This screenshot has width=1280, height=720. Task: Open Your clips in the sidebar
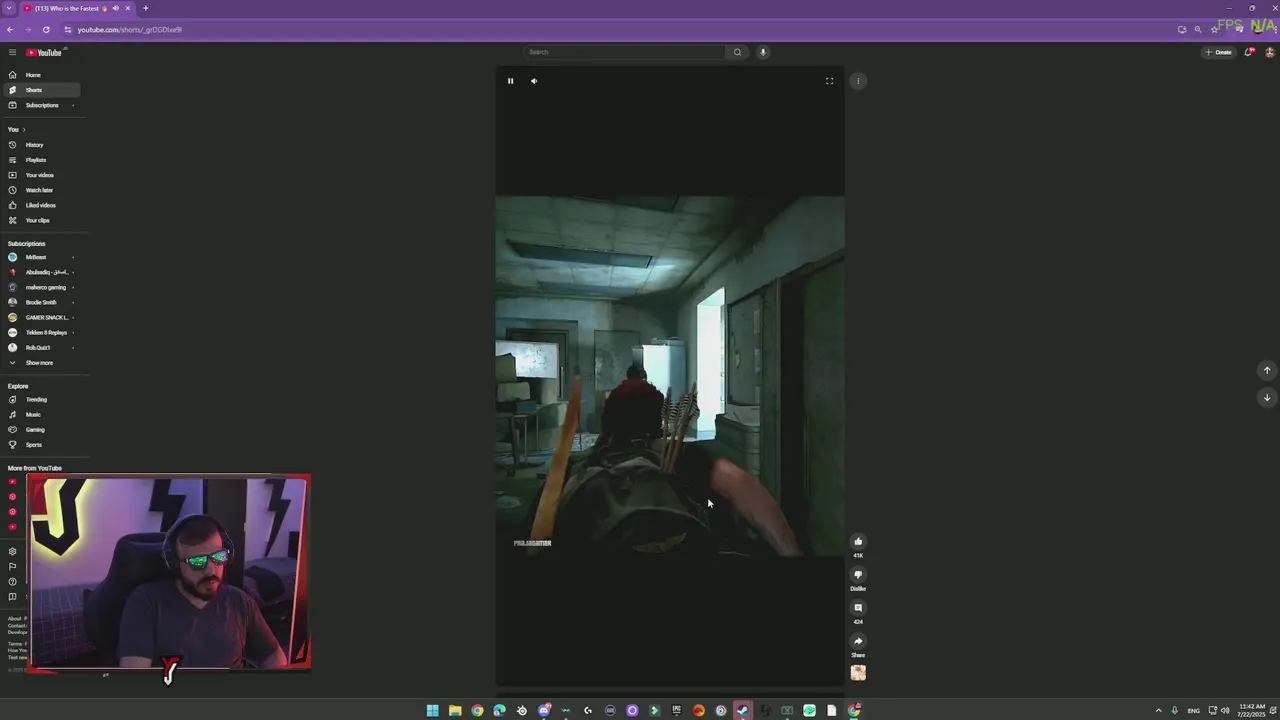40,220
